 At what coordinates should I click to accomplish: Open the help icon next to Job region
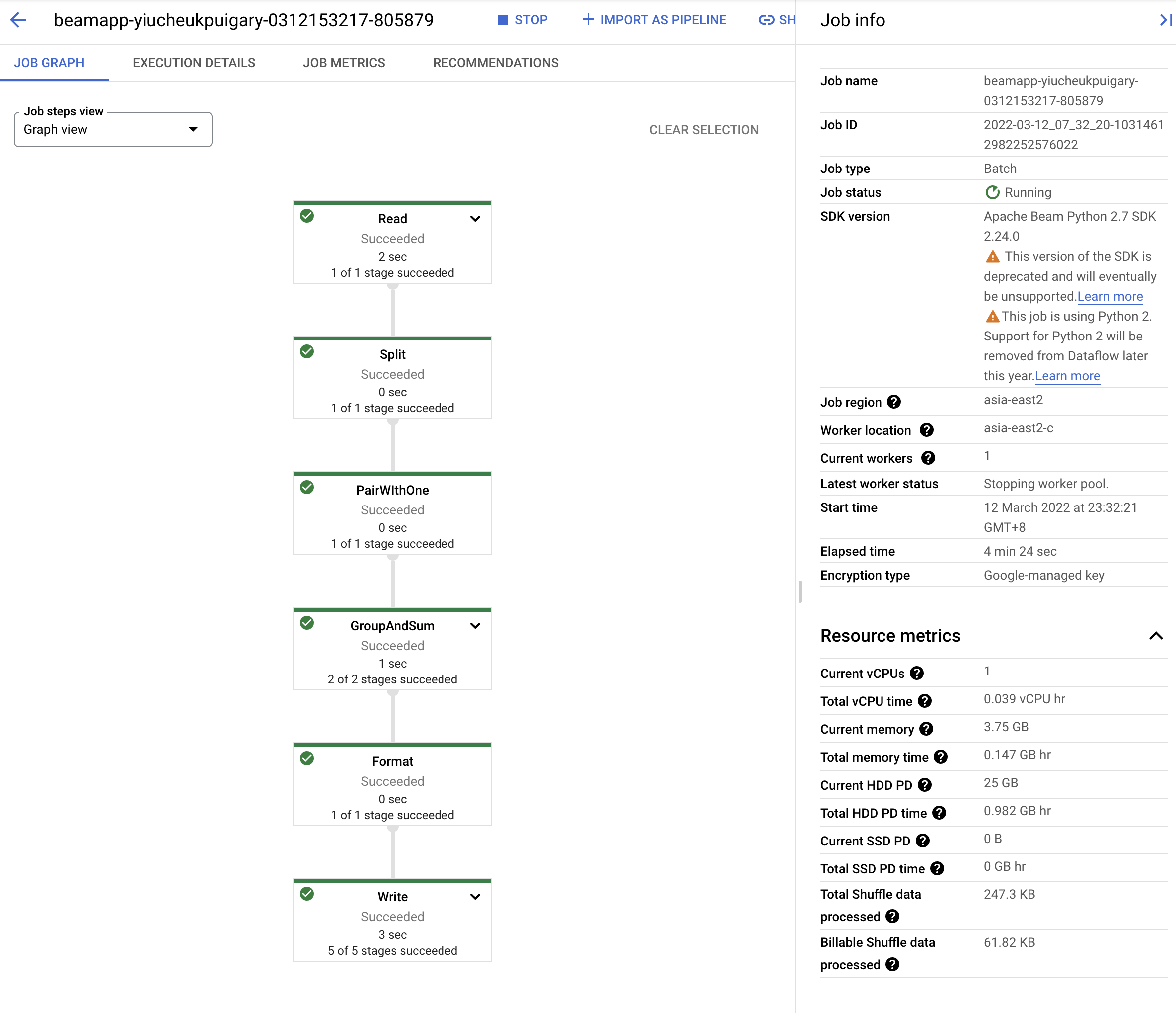(895, 401)
